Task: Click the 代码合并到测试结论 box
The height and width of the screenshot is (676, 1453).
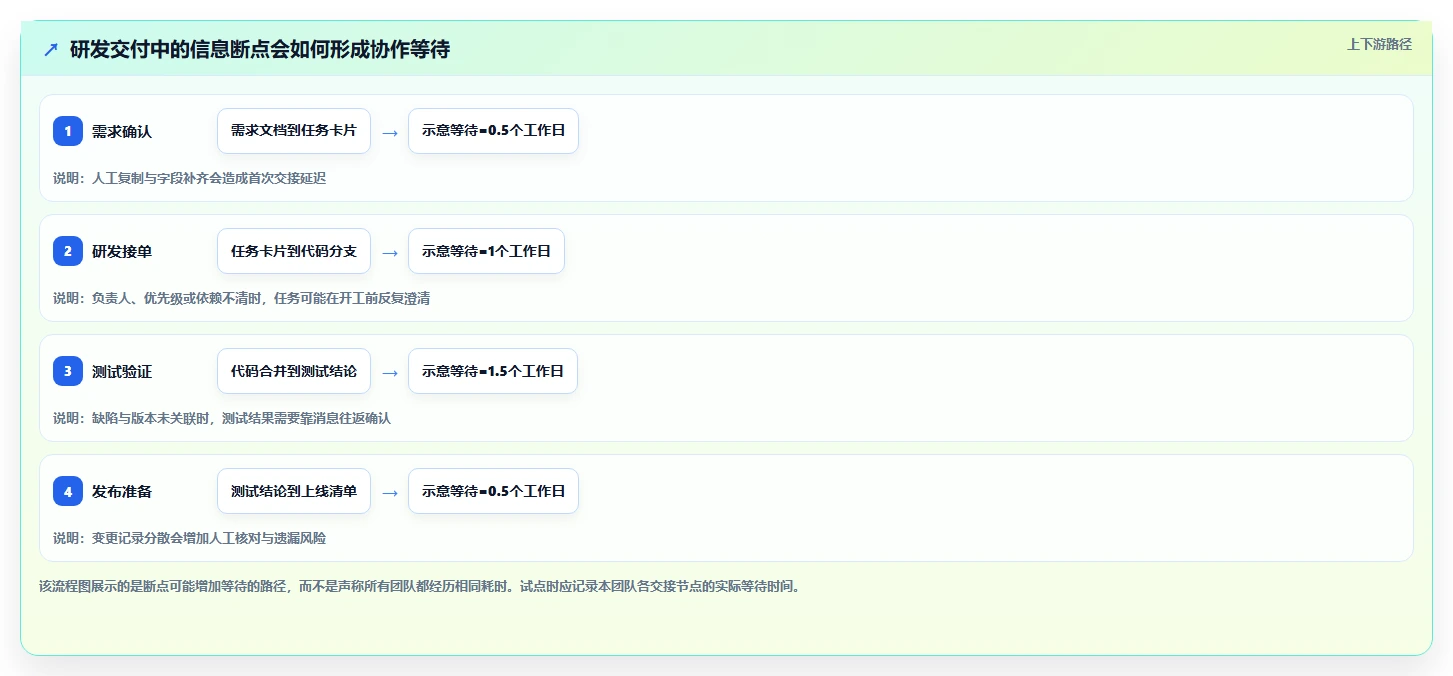Action: 294,371
